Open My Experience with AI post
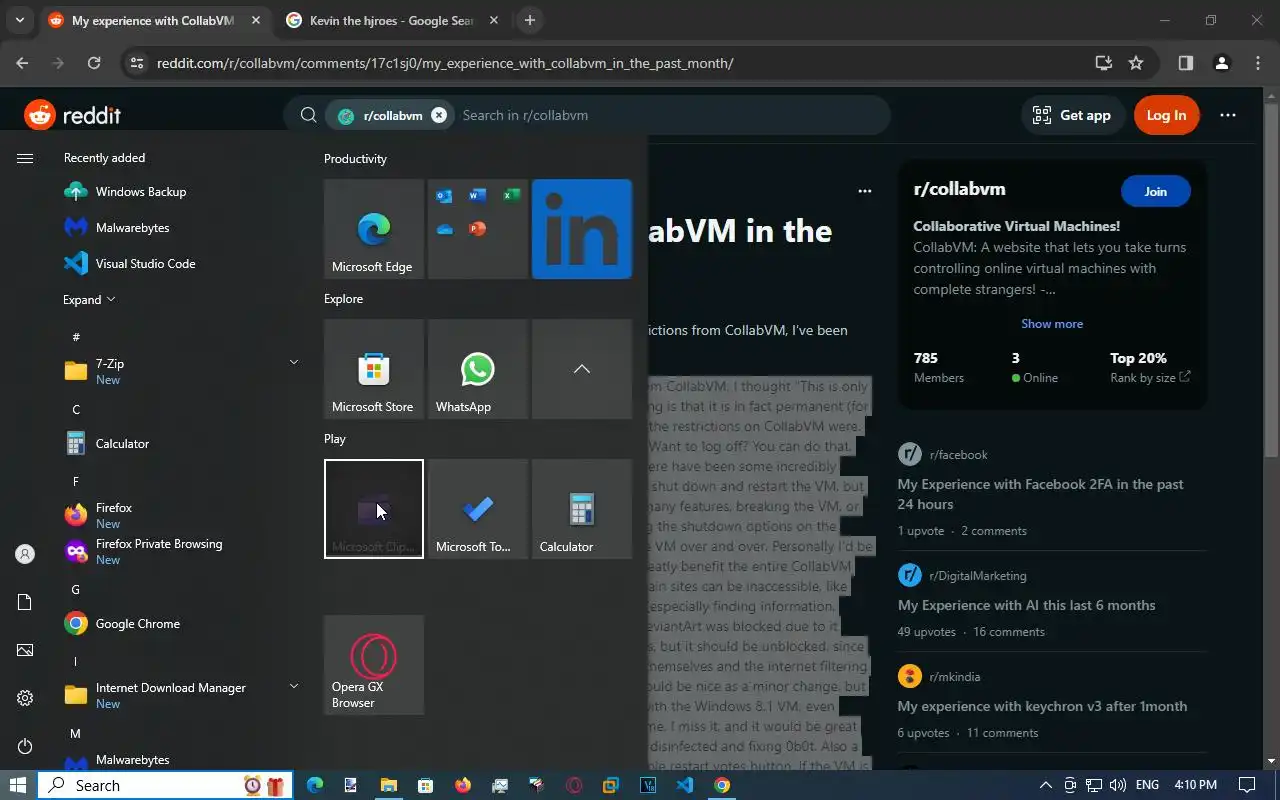Viewport: 1280px width, 800px height. coord(1026,605)
